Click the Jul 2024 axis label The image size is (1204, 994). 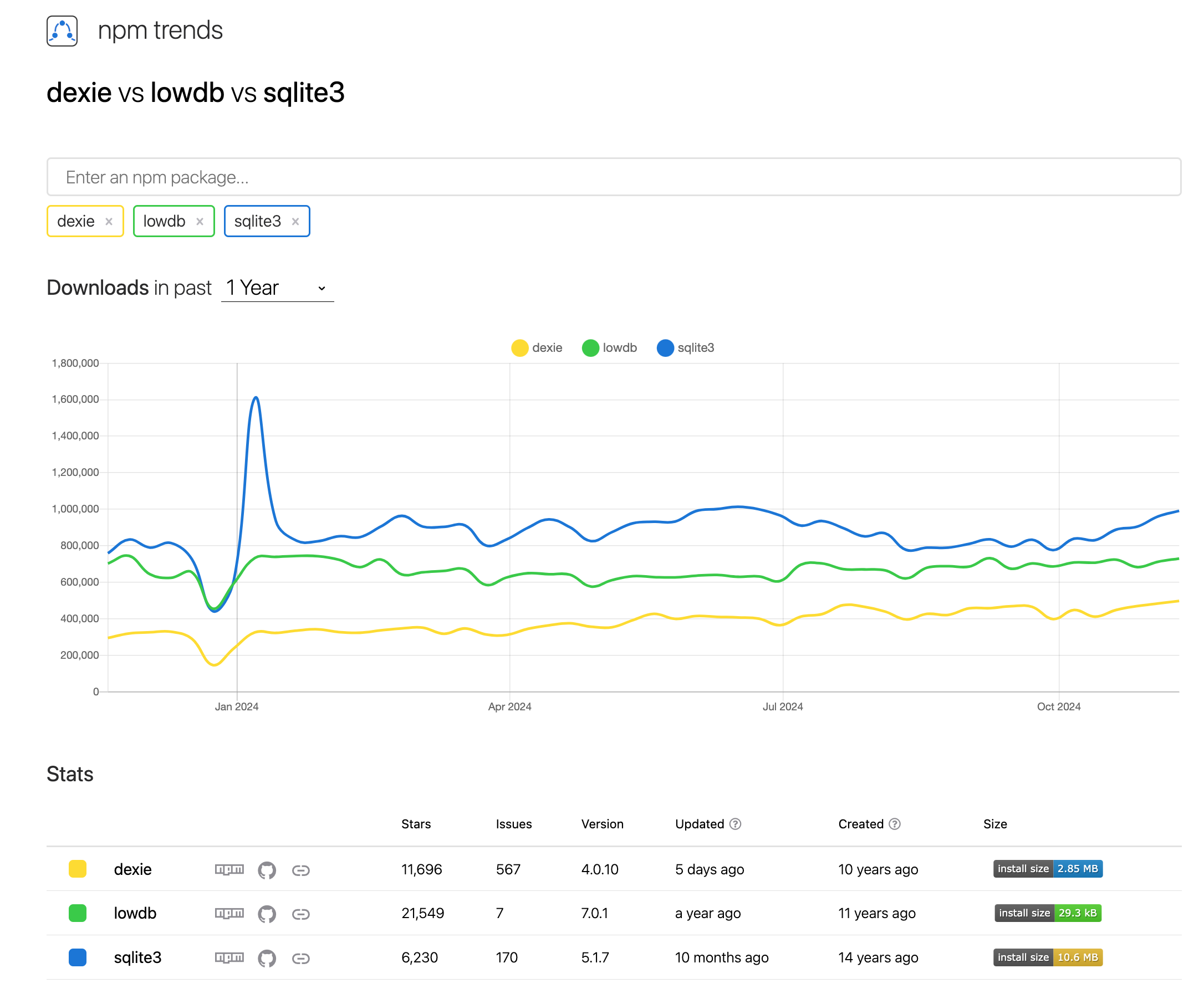coord(782,706)
